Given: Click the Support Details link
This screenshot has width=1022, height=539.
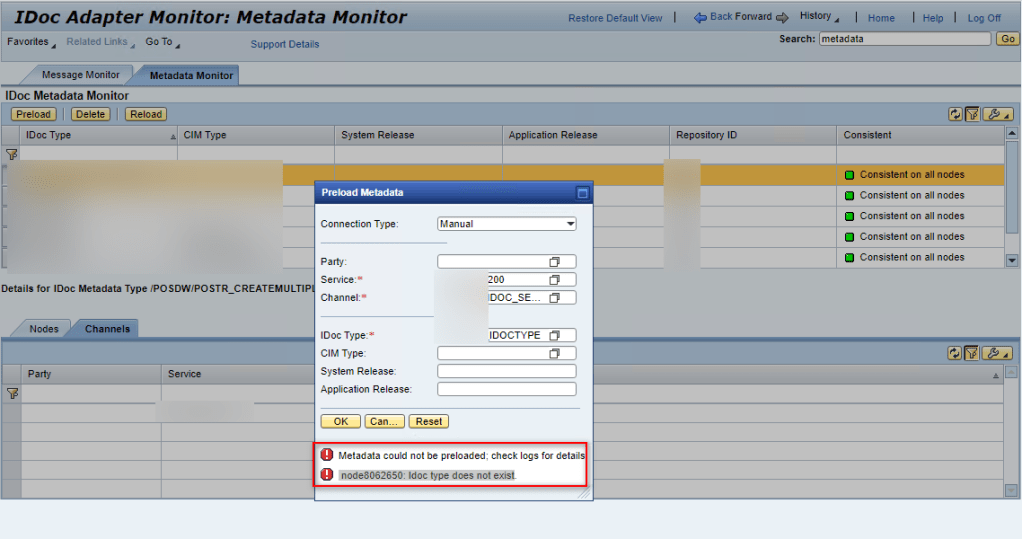Looking at the screenshot, I should [x=285, y=44].
